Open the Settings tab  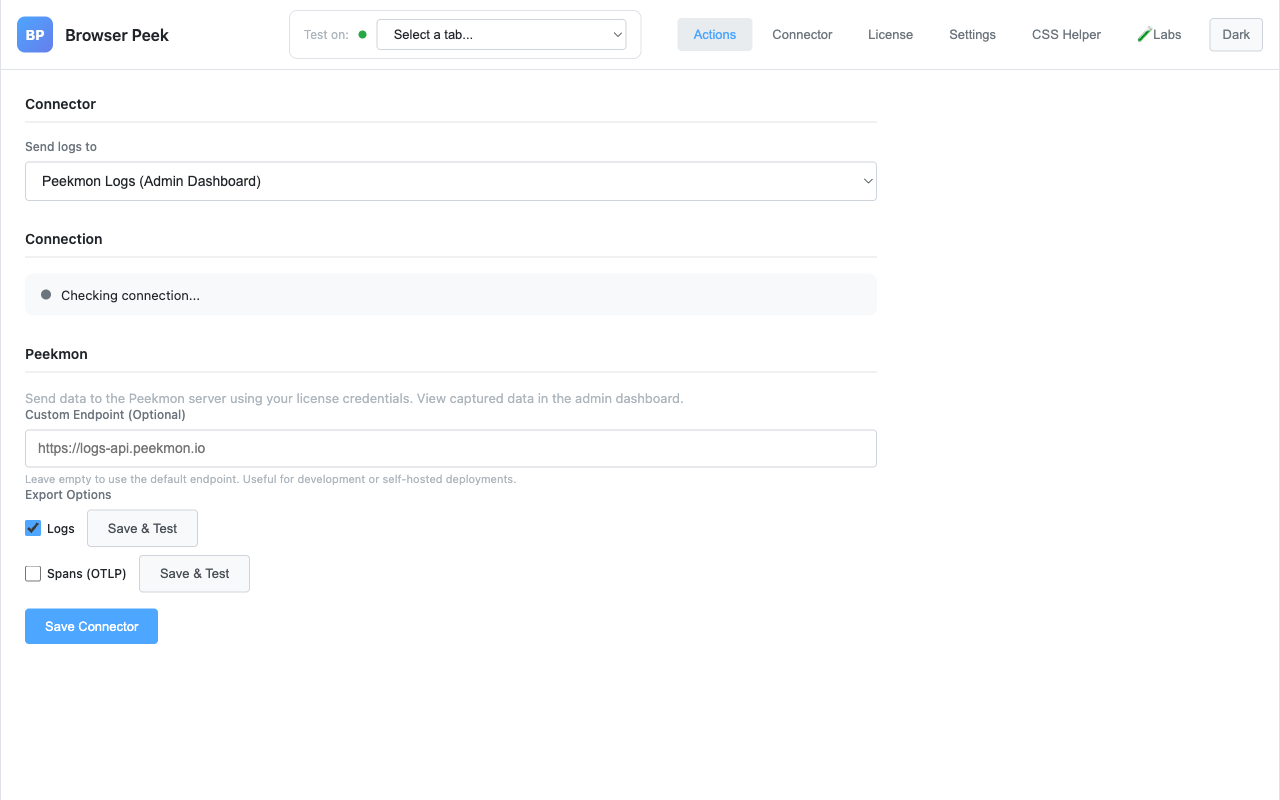pos(972,35)
